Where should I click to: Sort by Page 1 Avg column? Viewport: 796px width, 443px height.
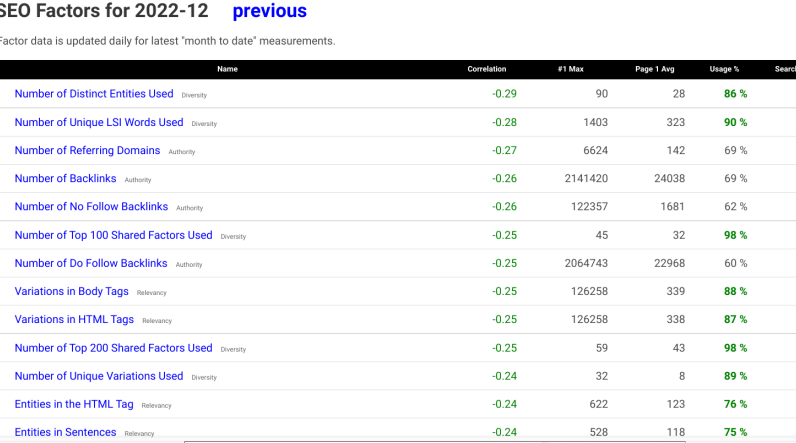point(655,69)
